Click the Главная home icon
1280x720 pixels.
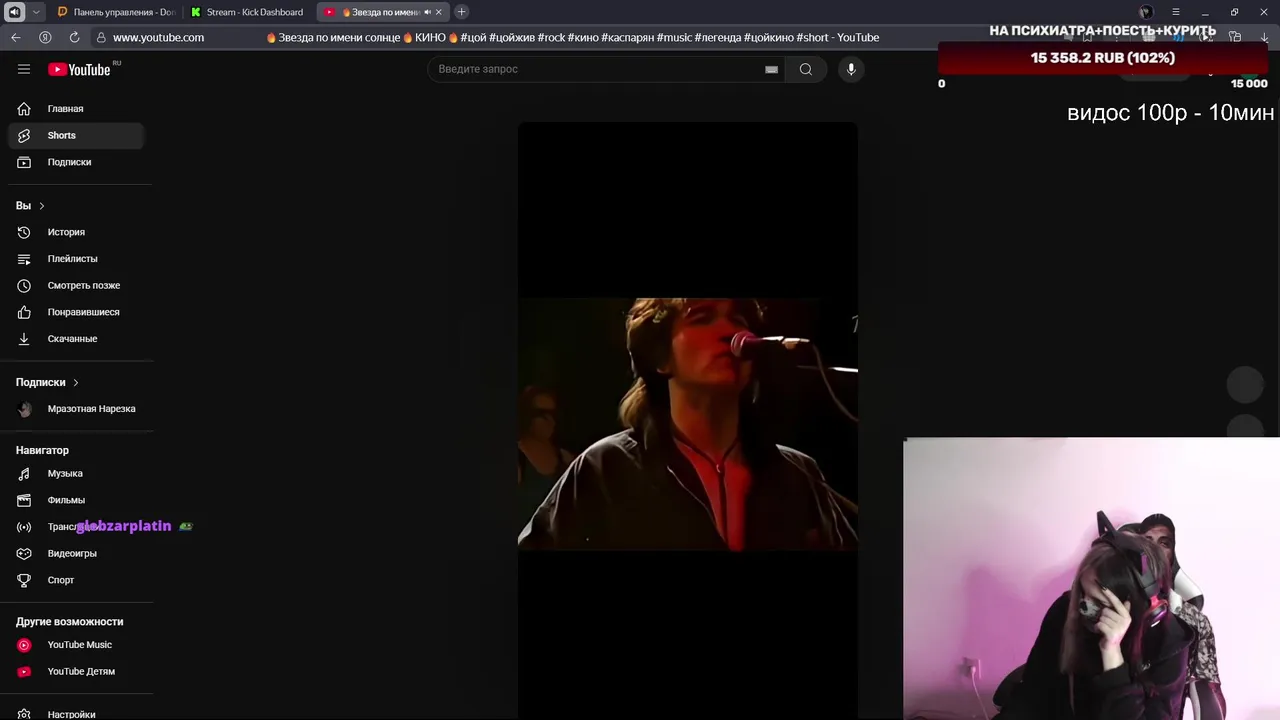pyautogui.click(x=24, y=109)
